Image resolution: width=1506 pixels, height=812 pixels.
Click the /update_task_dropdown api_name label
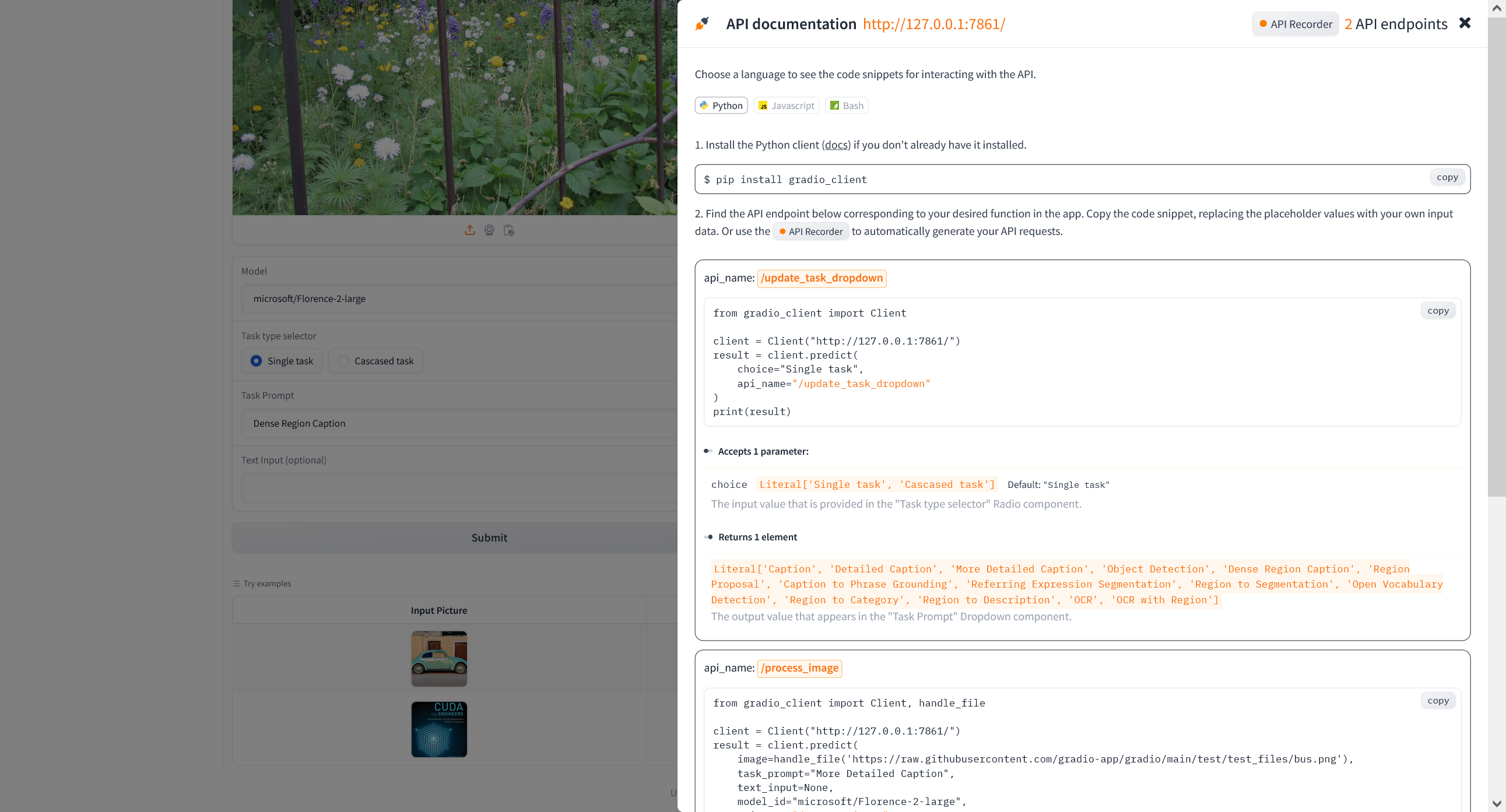coord(822,278)
